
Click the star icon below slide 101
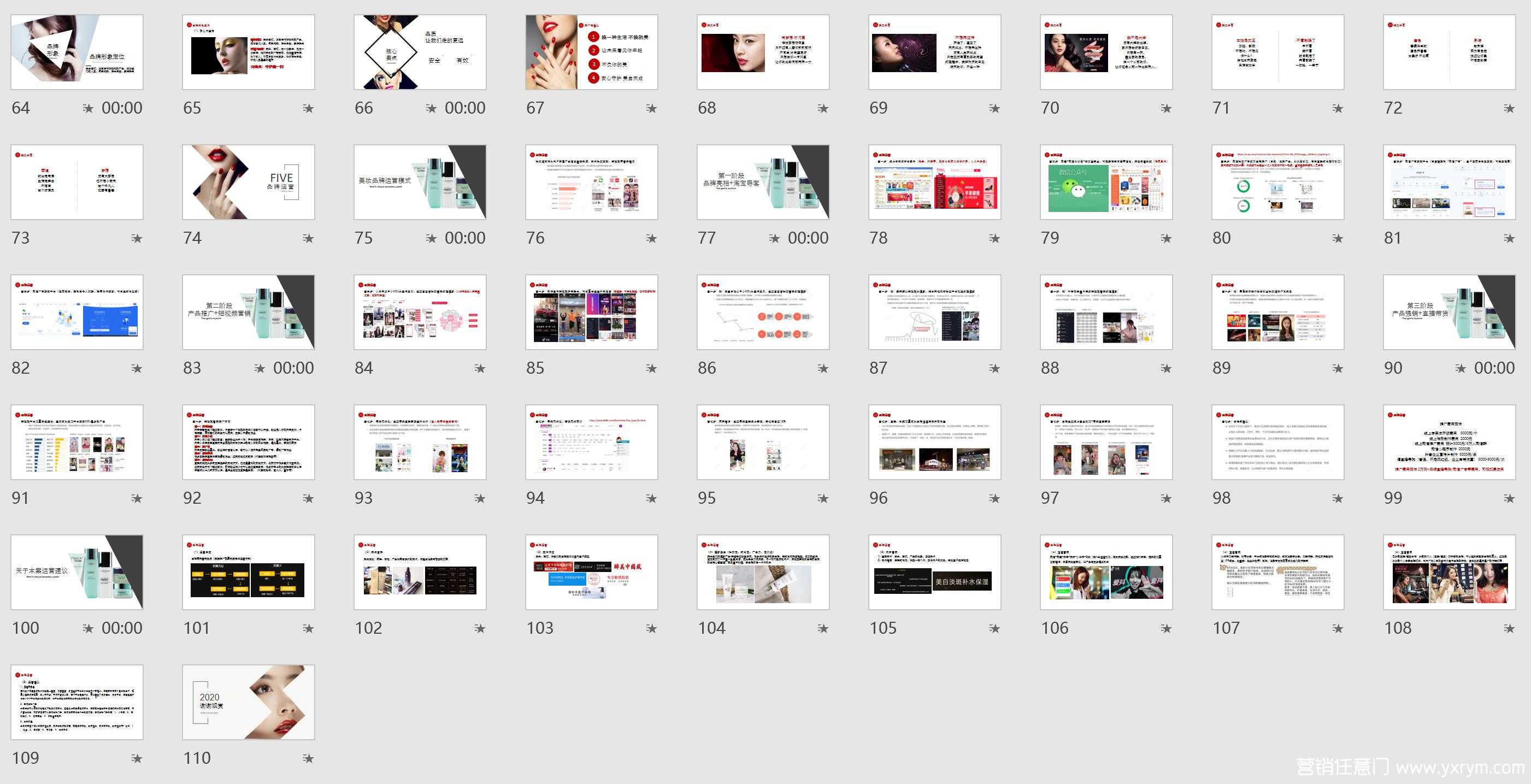tap(308, 628)
